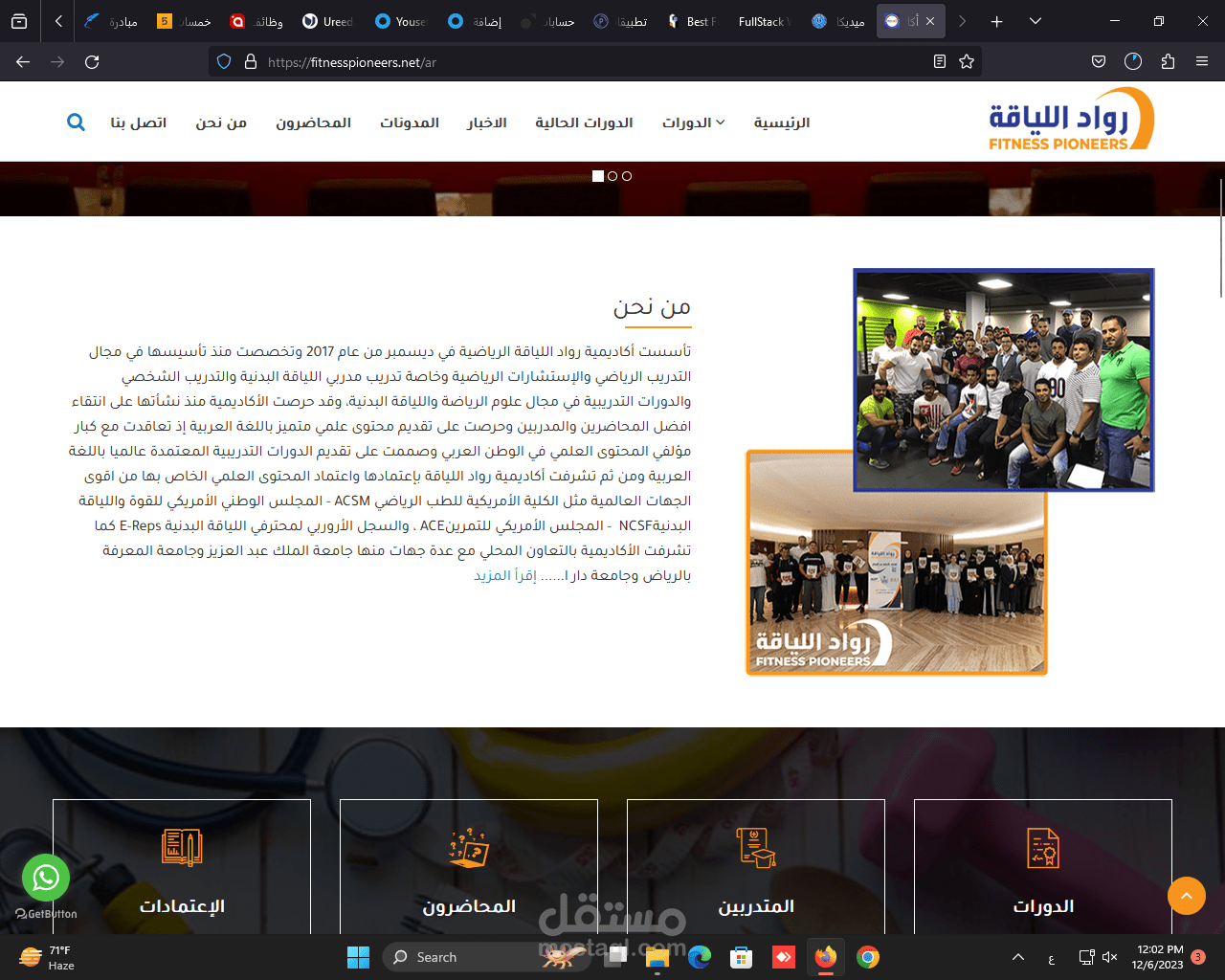Click the الإعتمادات card label
This screenshot has height=980, width=1225.
click(182, 906)
